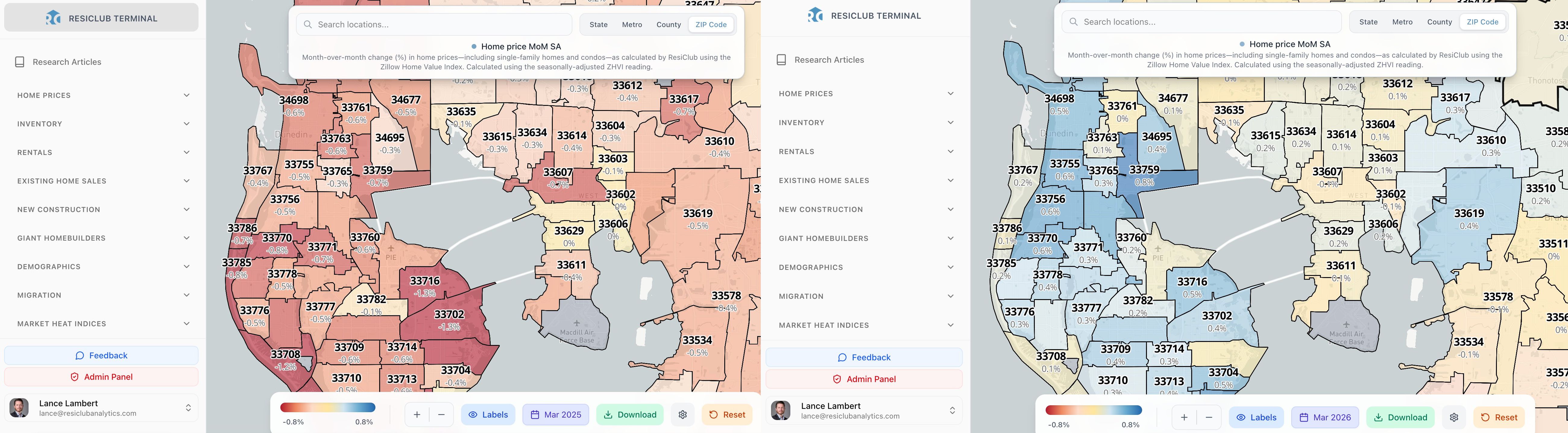Click the Feedback button beside the blue map

864,358
